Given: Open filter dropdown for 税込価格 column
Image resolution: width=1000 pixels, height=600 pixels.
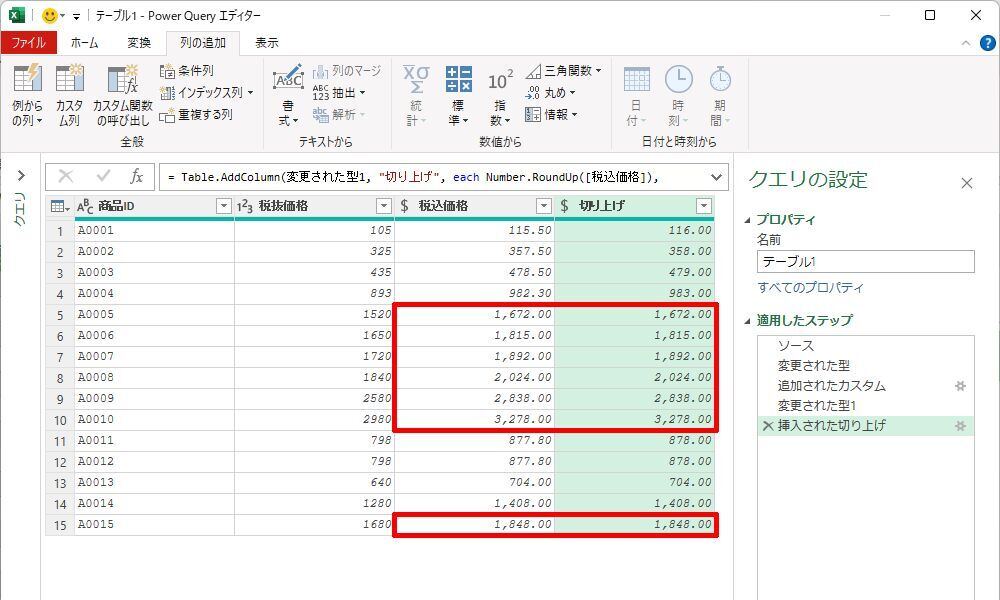Looking at the screenshot, I should tap(543, 206).
